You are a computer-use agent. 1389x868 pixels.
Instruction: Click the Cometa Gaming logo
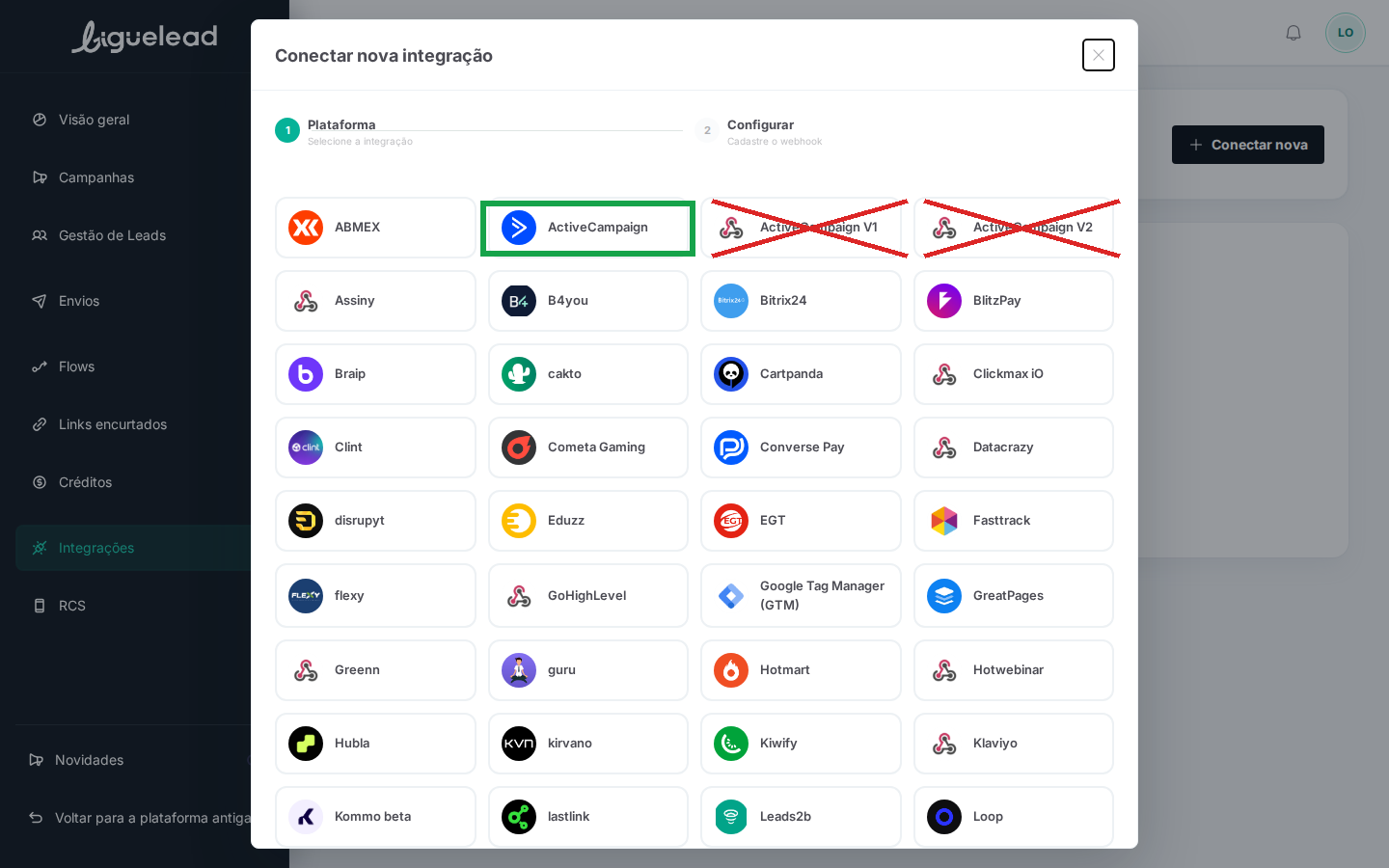coord(519,448)
